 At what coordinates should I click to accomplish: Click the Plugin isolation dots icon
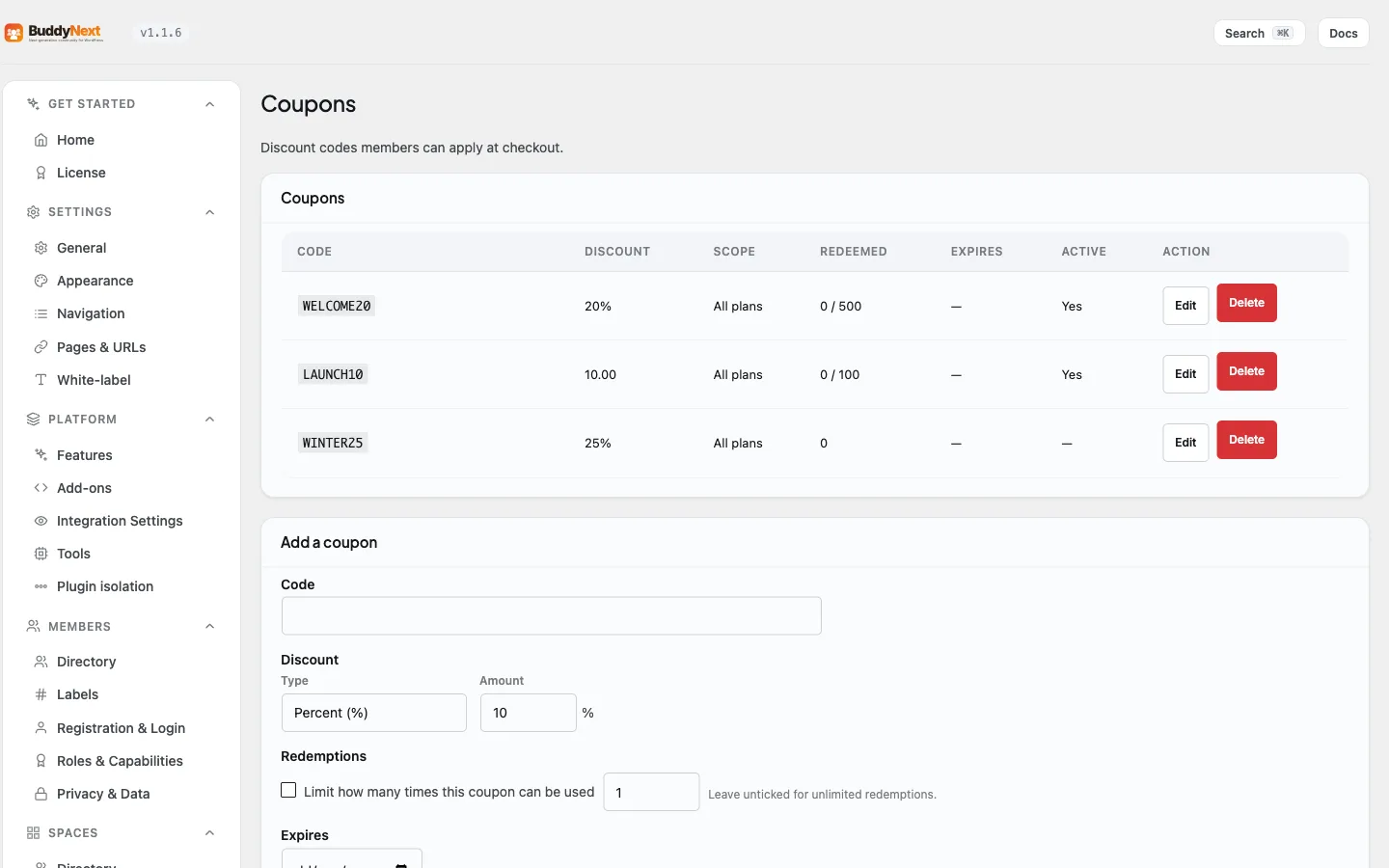41,586
